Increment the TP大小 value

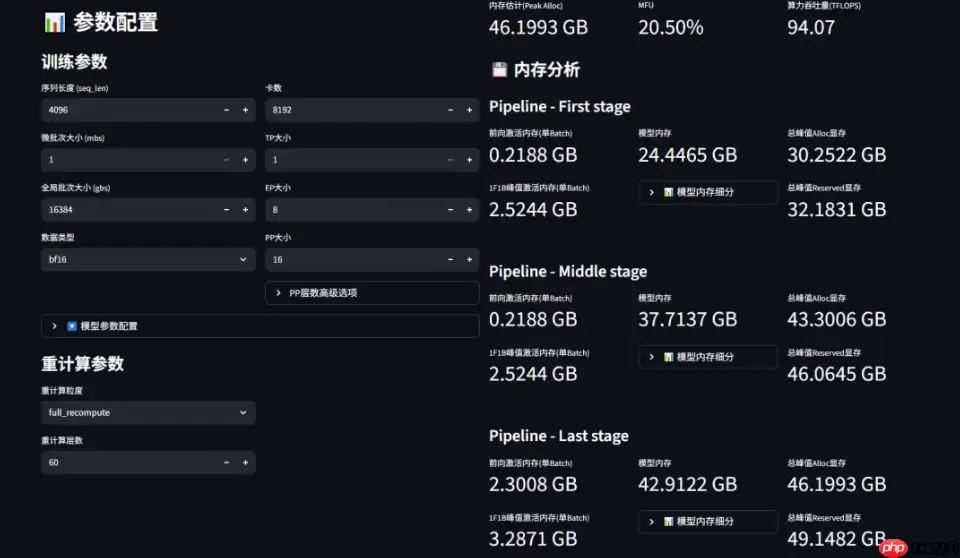(x=469, y=160)
